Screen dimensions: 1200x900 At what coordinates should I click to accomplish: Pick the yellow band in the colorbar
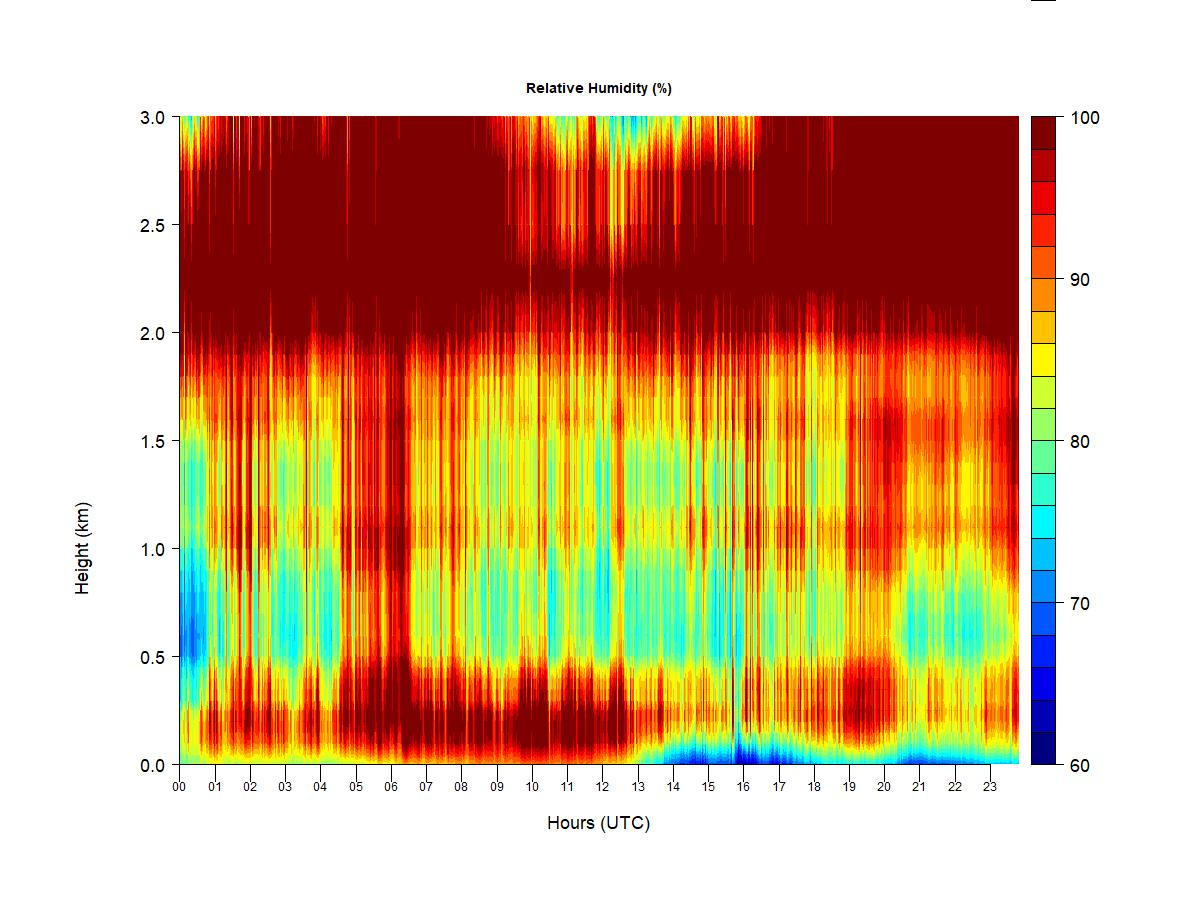[x=1044, y=360]
